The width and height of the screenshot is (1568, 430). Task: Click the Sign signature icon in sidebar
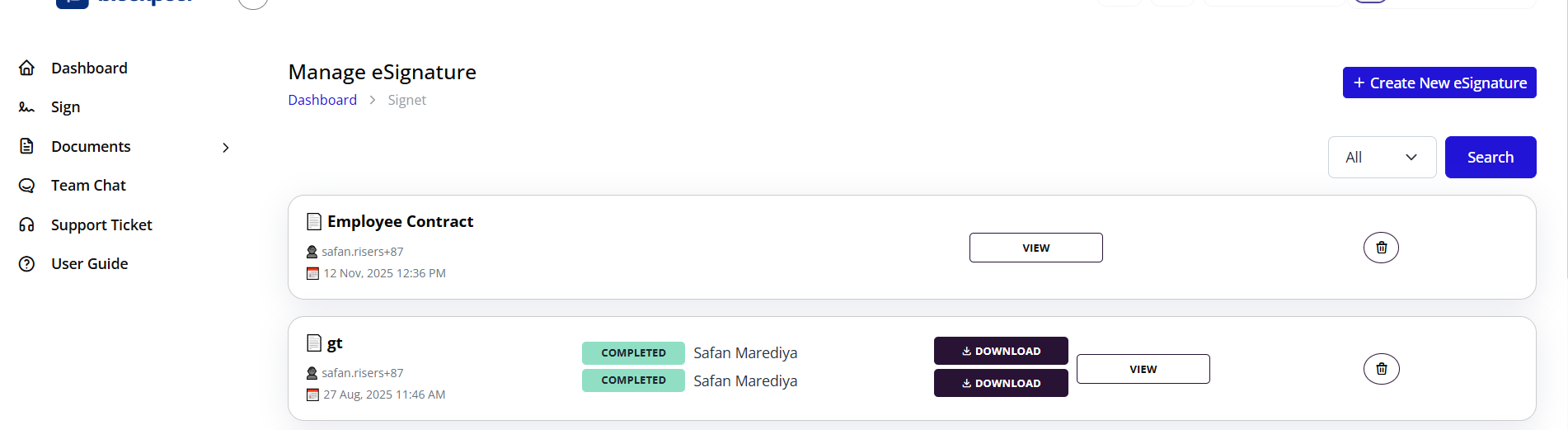tap(26, 107)
